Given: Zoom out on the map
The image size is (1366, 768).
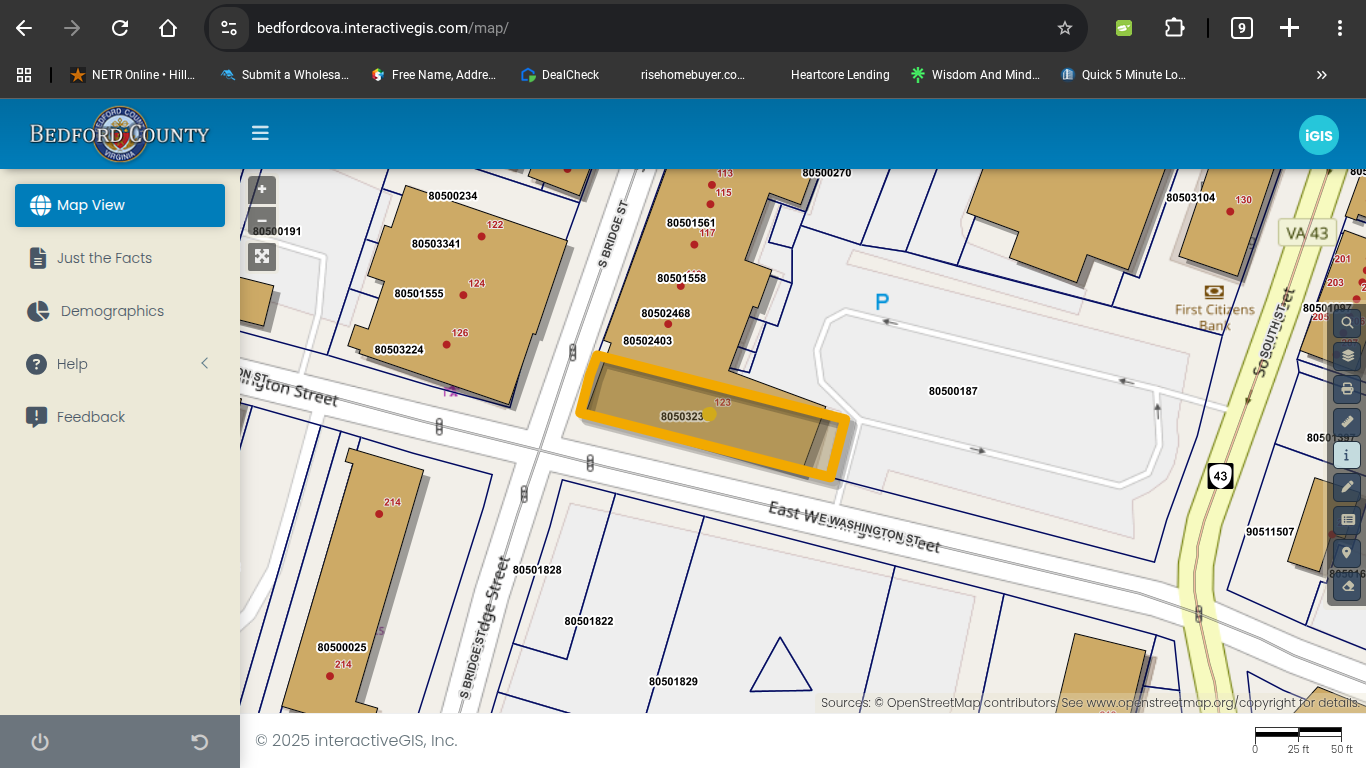Looking at the screenshot, I should click(x=262, y=221).
